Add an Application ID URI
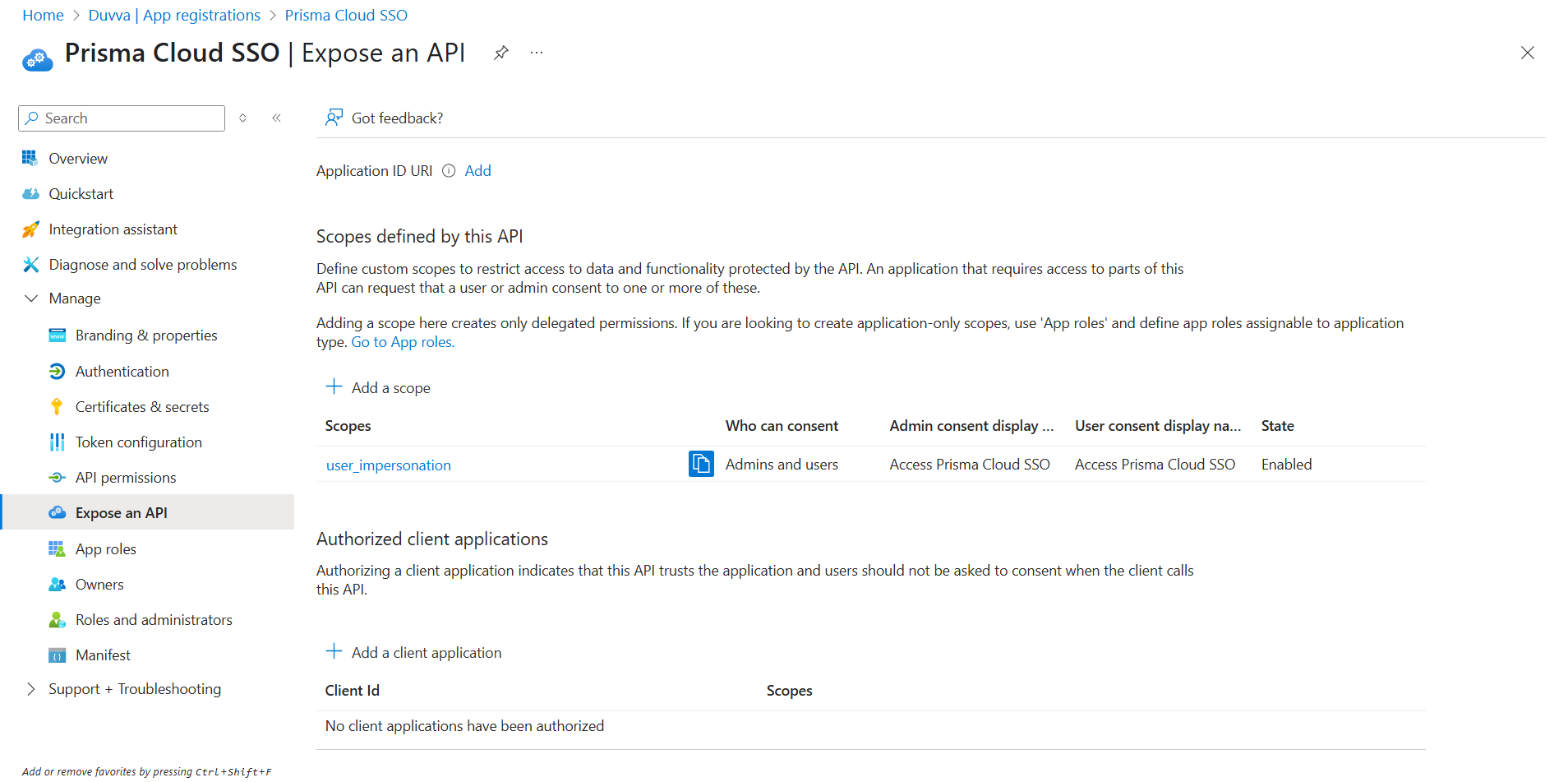Screen dimensions: 1568x782 click(x=477, y=171)
